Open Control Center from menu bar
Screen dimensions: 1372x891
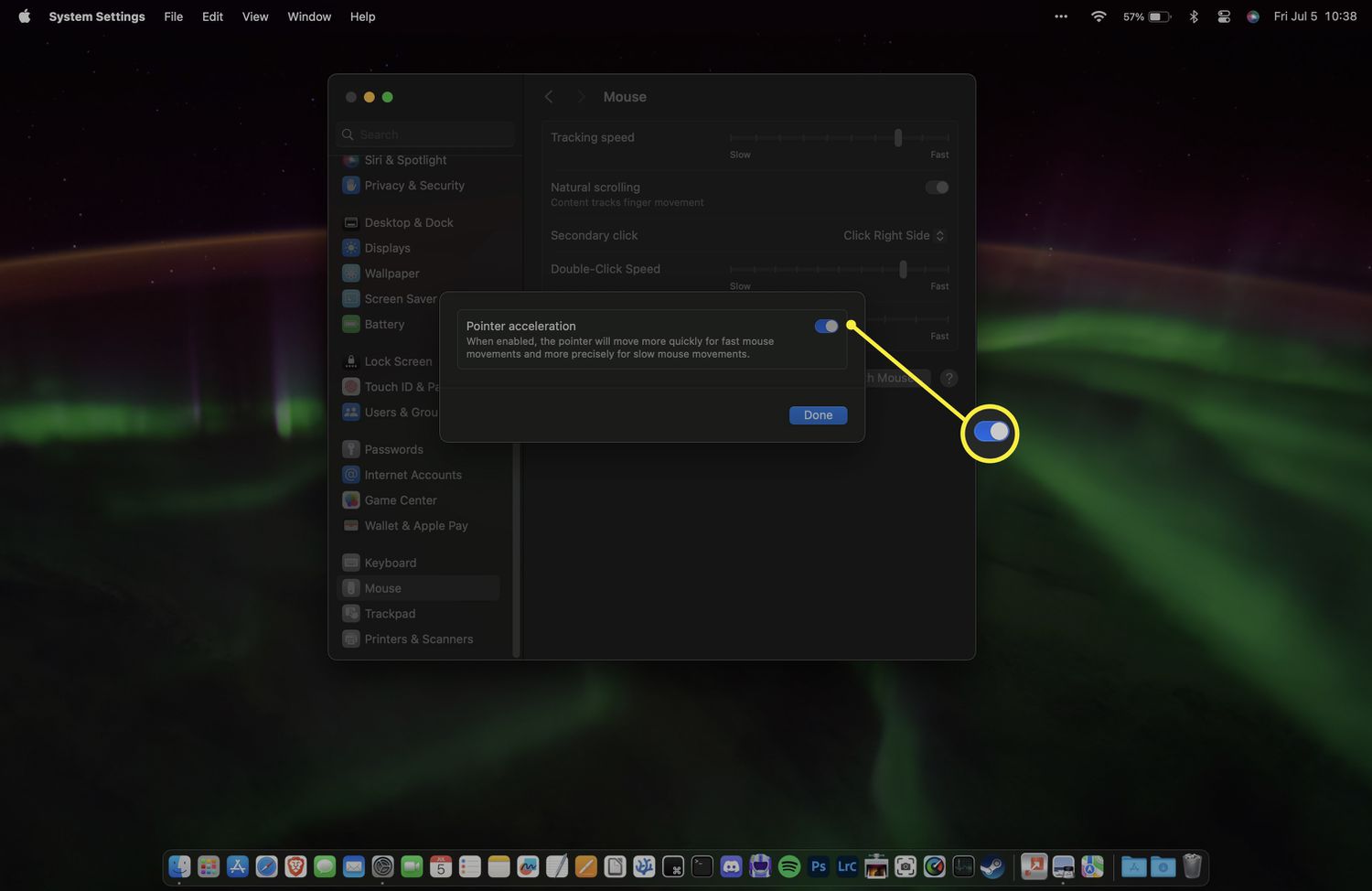(1224, 16)
